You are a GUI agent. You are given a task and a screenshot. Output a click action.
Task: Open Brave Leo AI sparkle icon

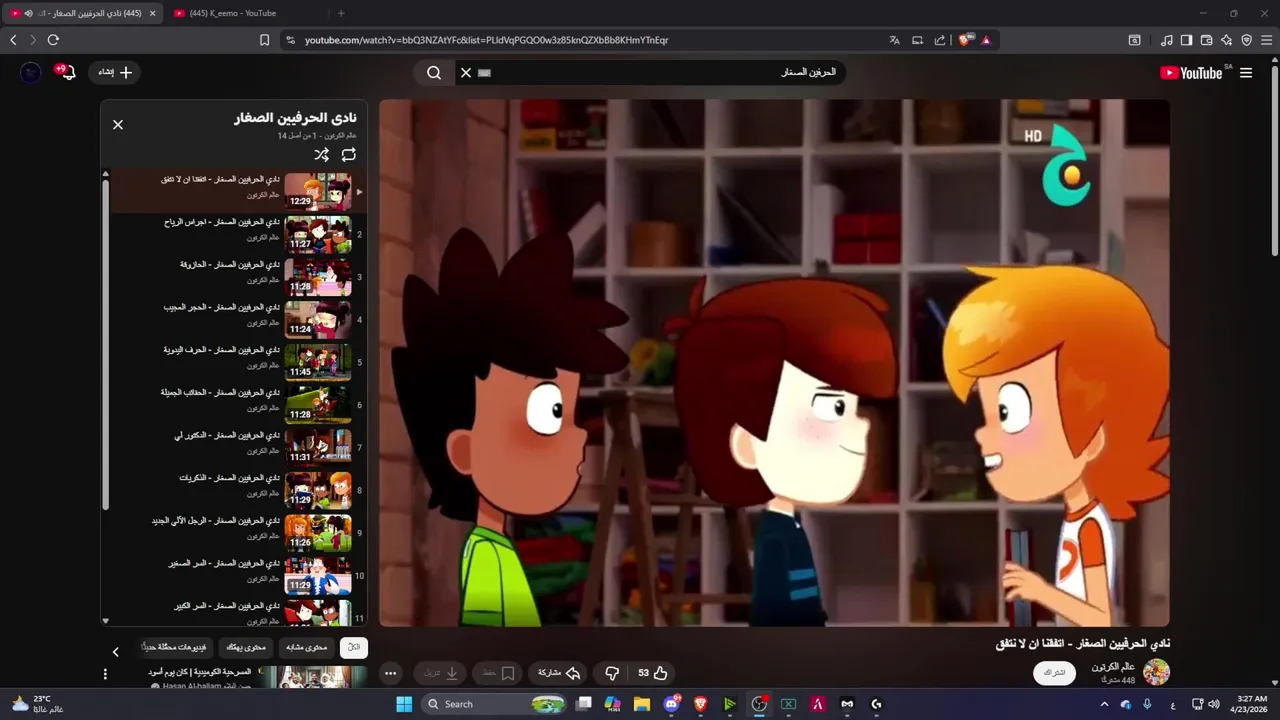[x=1226, y=40]
